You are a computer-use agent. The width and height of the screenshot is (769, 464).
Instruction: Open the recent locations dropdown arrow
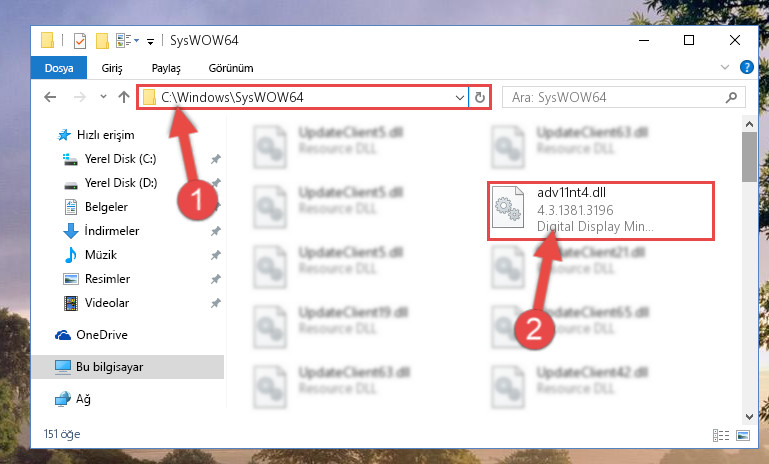pos(103,97)
